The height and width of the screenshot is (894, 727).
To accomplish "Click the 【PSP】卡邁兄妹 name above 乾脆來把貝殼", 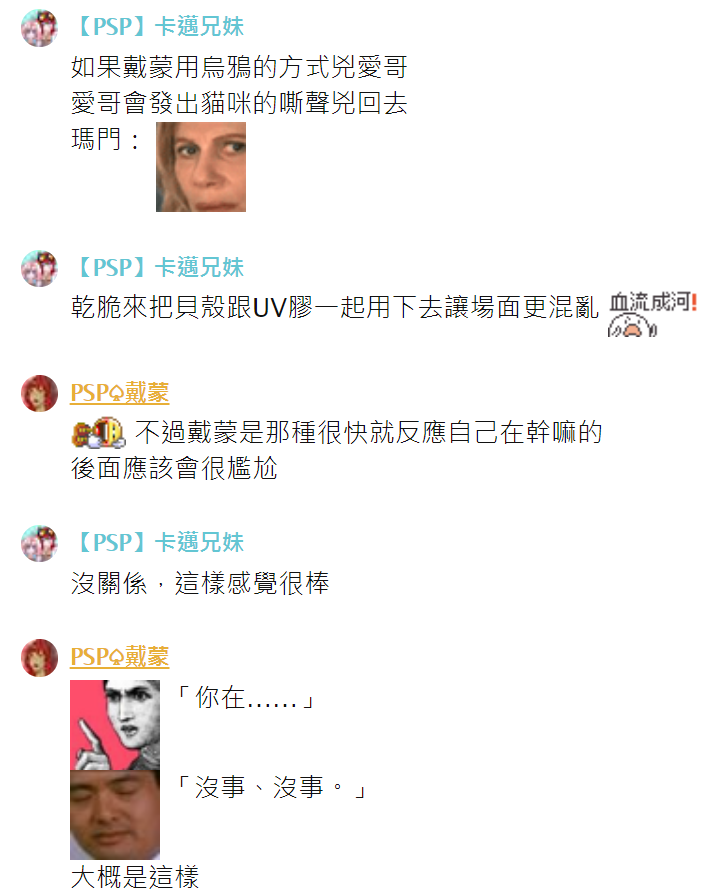I will (x=157, y=267).
